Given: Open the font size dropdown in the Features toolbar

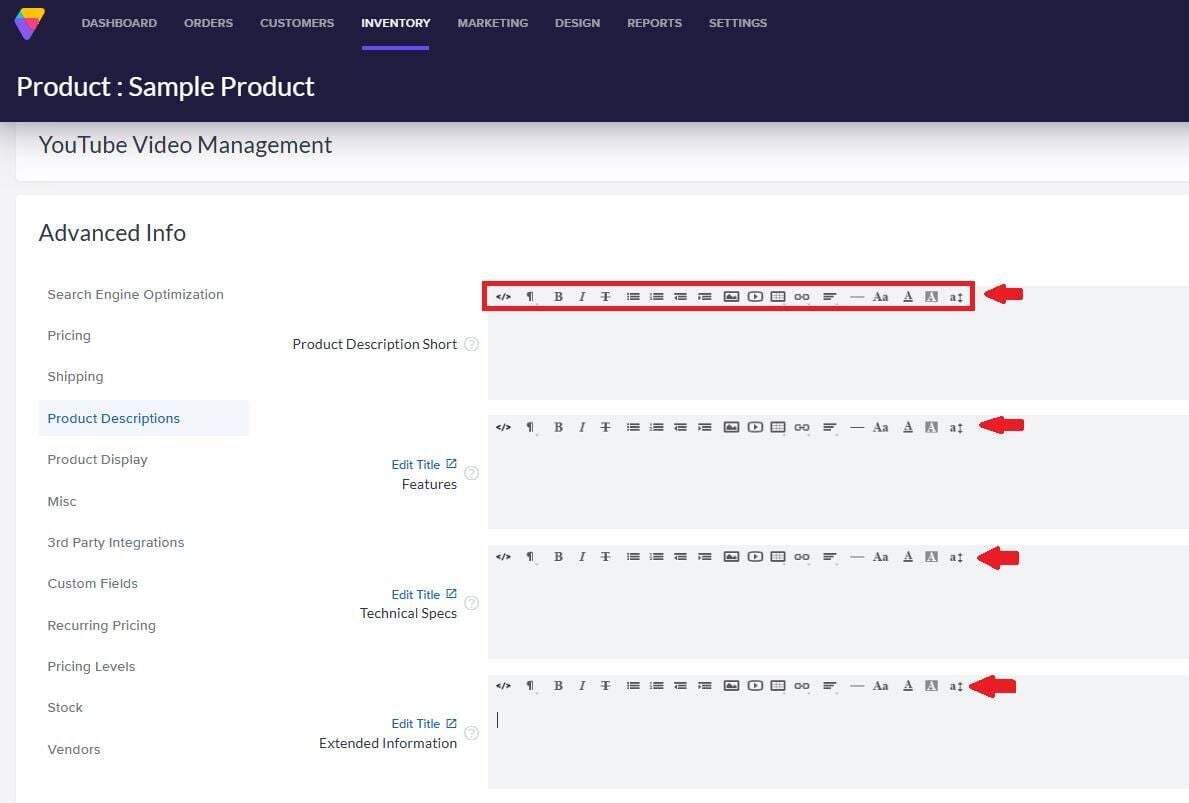Looking at the screenshot, I should point(881,426).
